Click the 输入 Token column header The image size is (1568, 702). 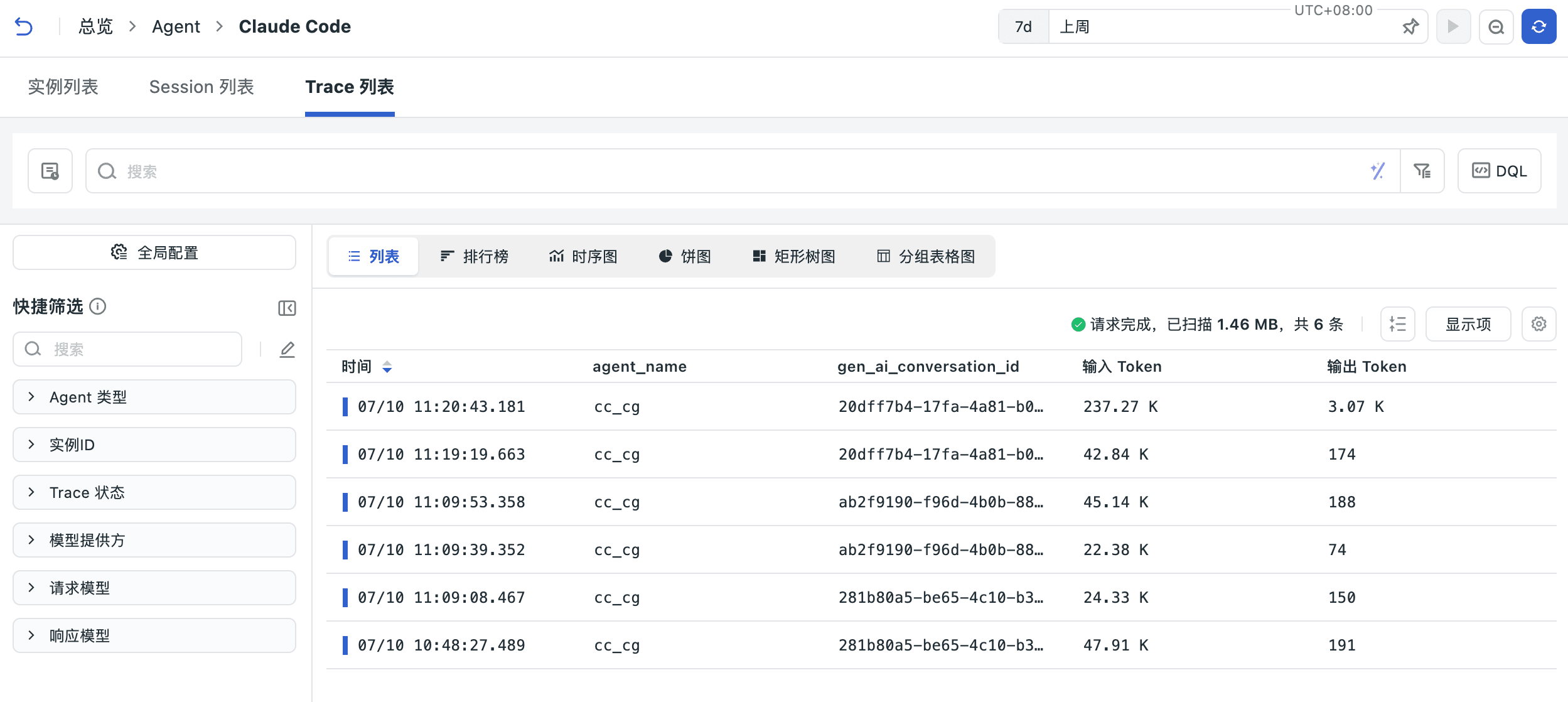point(1122,367)
